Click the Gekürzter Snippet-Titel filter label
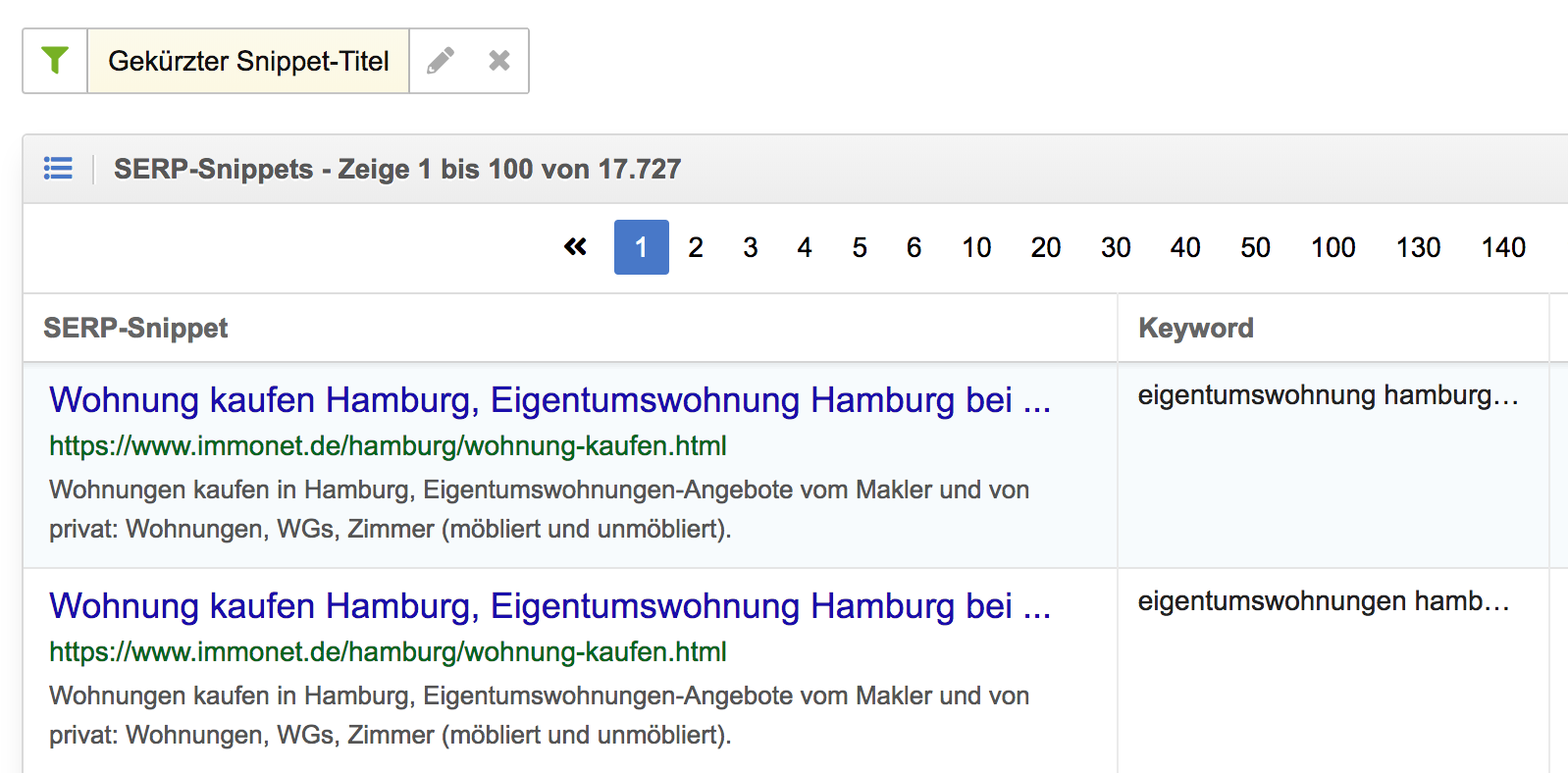The image size is (1568, 773). (248, 61)
